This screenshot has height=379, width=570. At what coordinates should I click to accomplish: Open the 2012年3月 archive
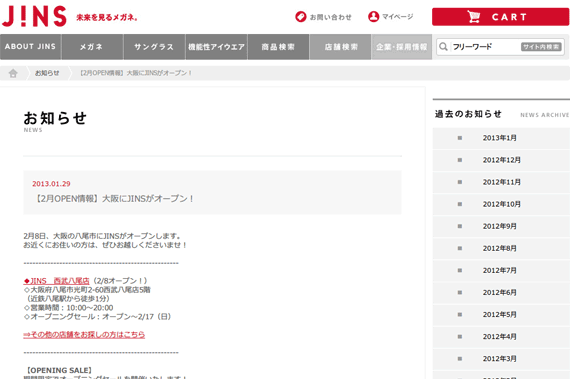pos(501,359)
